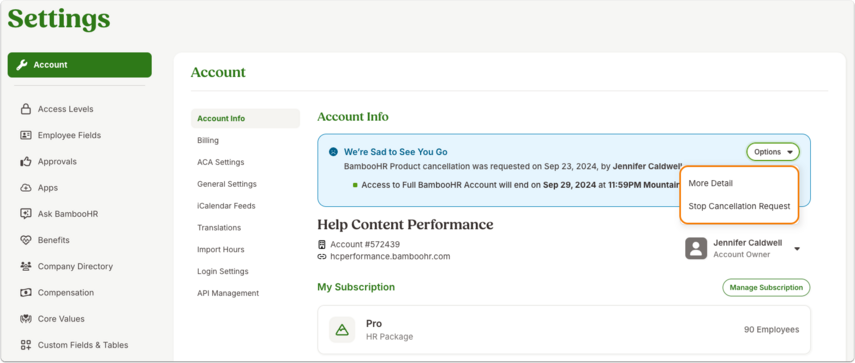Open the Options dropdown in the banner

773,152
